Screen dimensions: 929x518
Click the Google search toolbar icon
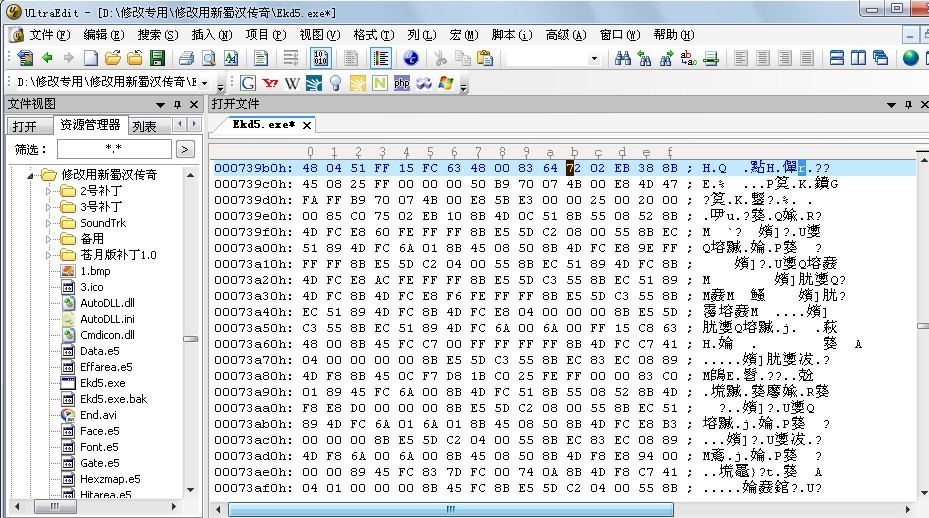pyautogui.click(x=248, y=83)
